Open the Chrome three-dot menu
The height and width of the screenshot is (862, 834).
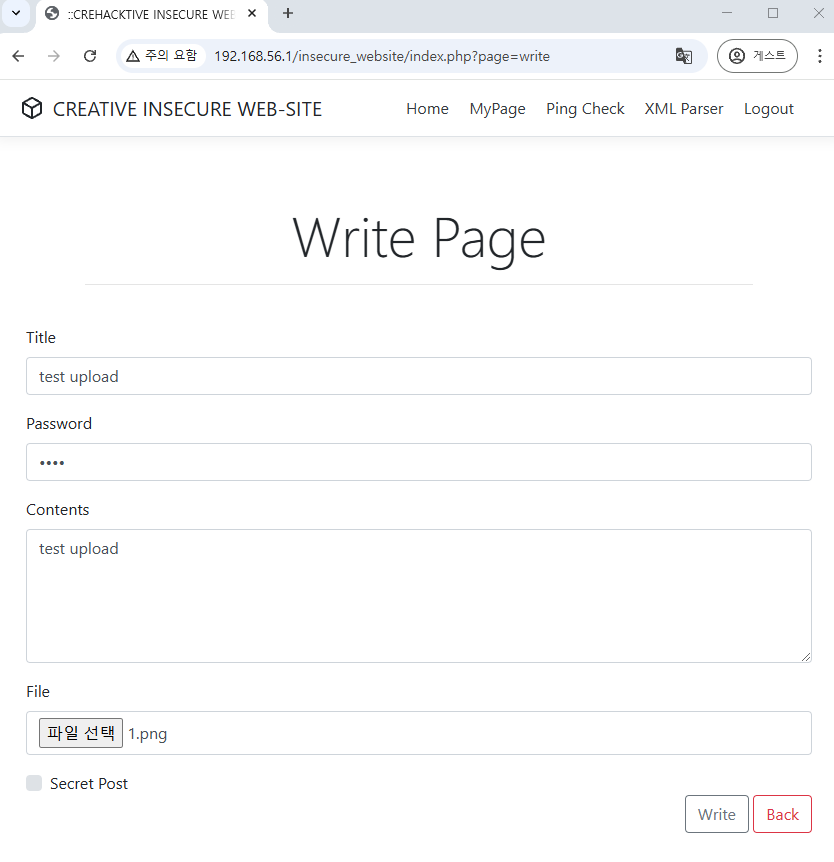pos(819,56)
